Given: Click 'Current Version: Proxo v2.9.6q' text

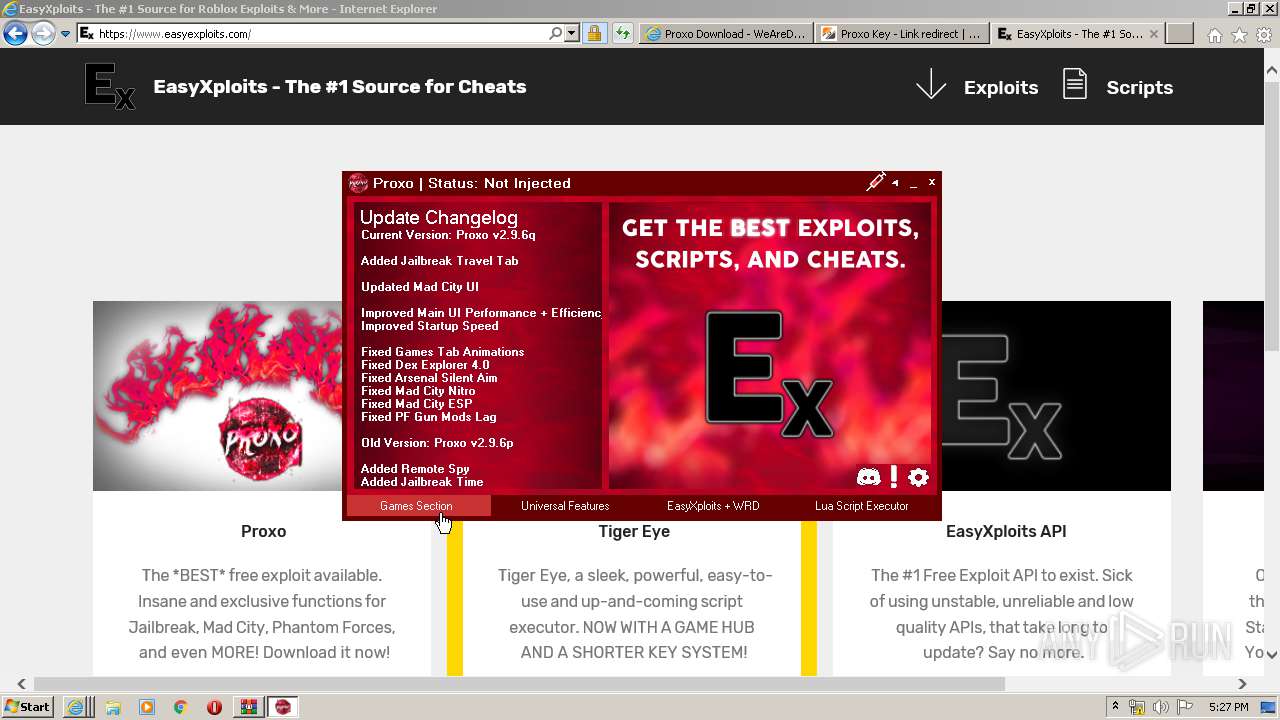Looking at the screenshot, I should pyautogui.click(x=448, y=235).
